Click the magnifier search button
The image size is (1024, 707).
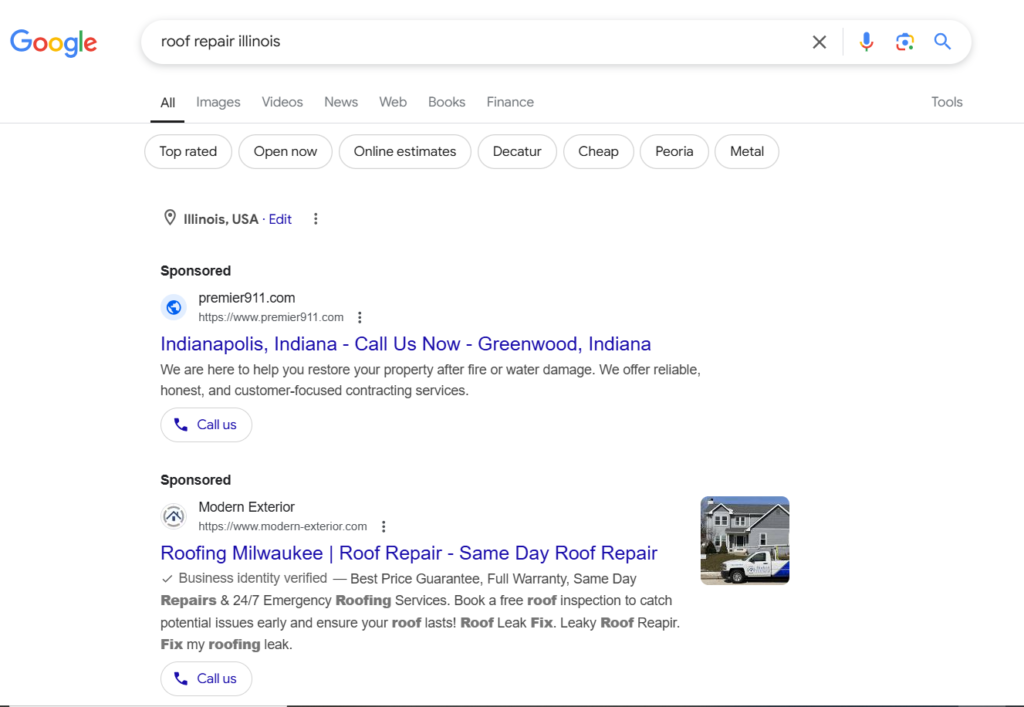point(942,42)
